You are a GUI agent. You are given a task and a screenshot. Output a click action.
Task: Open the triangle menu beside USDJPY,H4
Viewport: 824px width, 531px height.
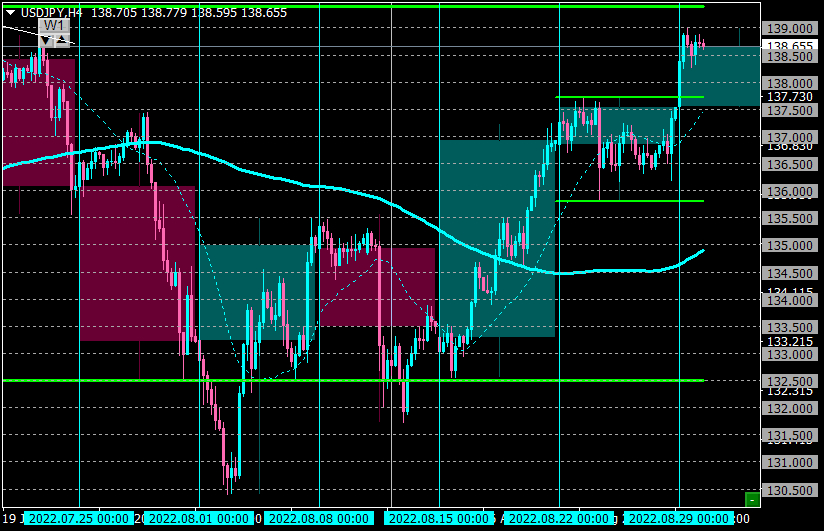[11, 13]
